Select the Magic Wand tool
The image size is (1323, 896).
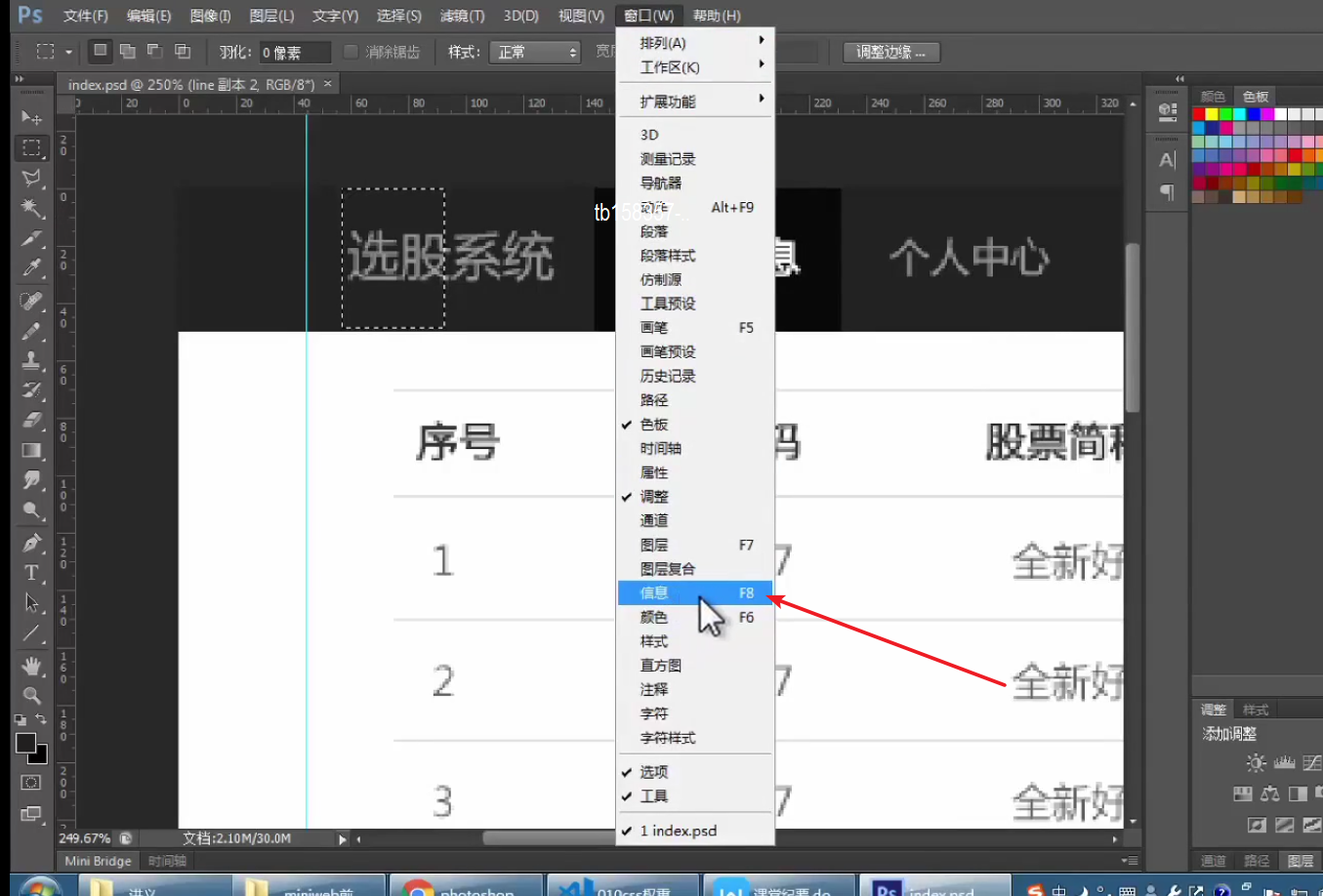31,208
